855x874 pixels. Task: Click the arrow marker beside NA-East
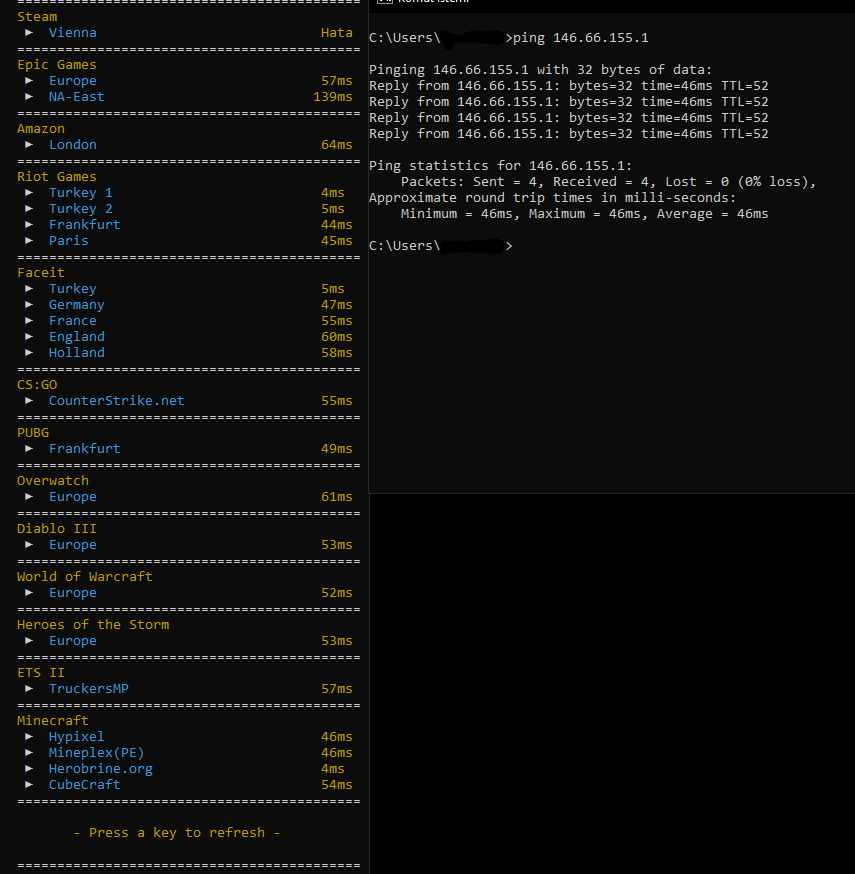[29, 97]
